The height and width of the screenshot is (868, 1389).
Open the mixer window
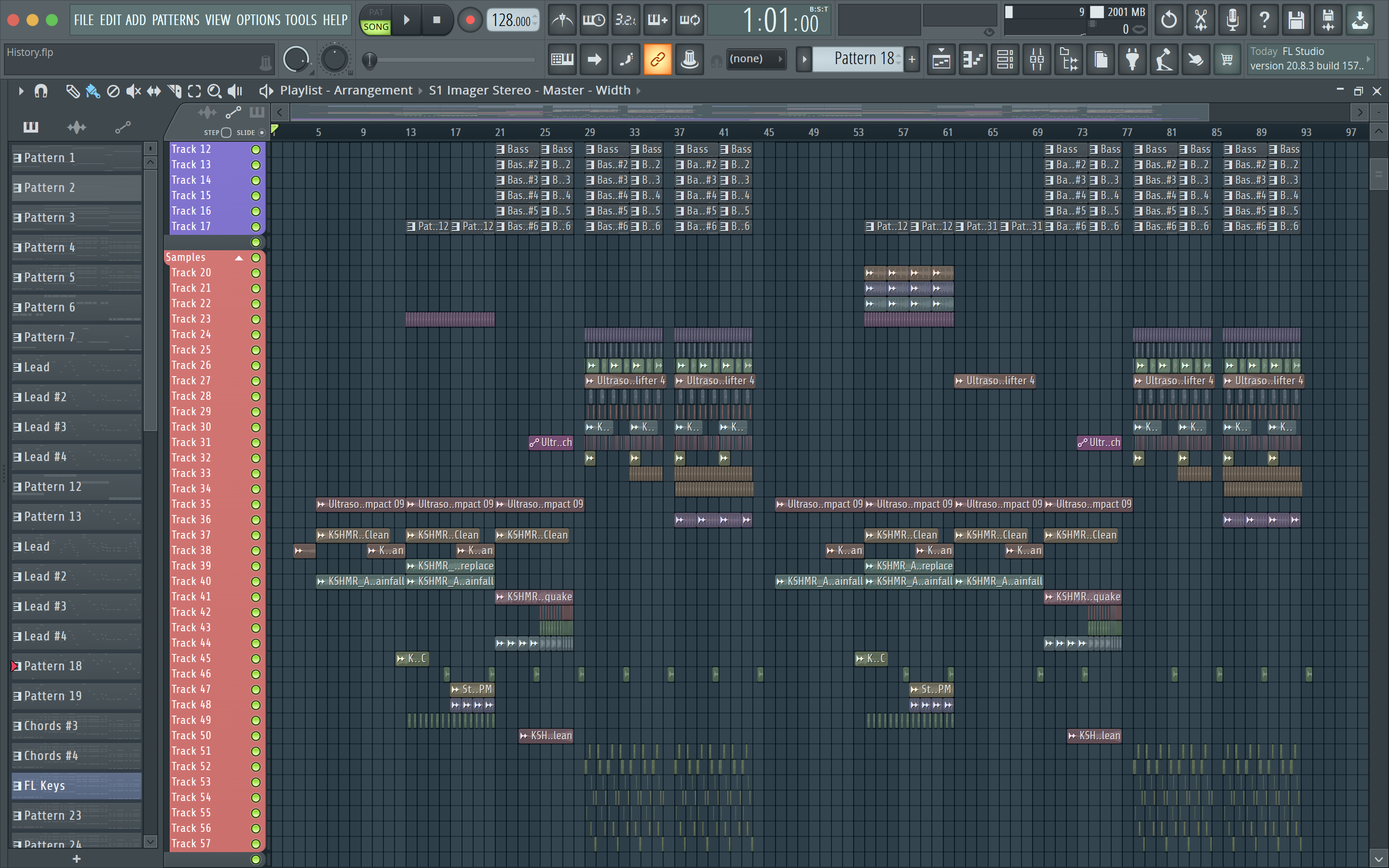(1037, 59)
